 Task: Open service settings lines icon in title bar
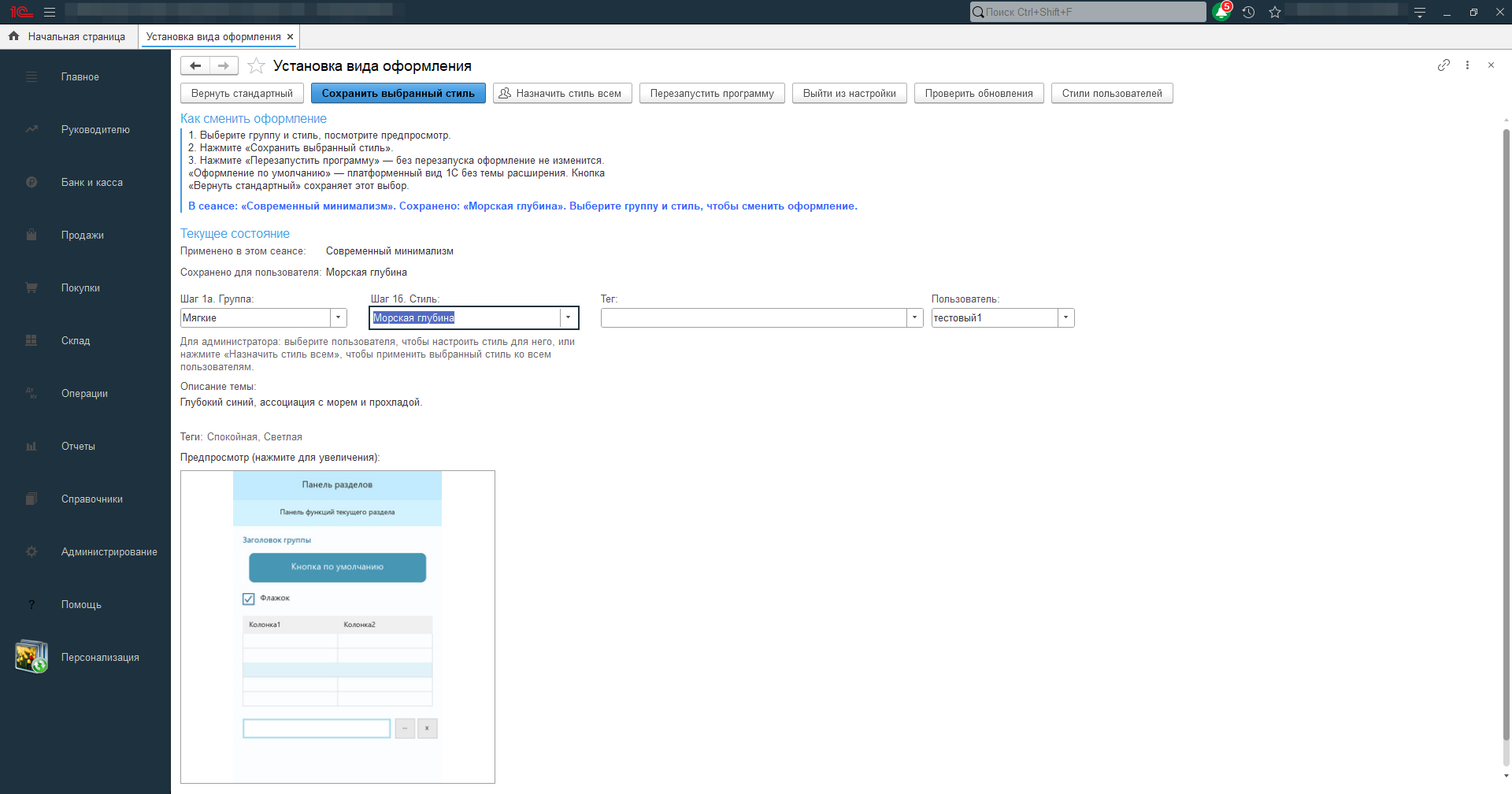pos(1420,12)
